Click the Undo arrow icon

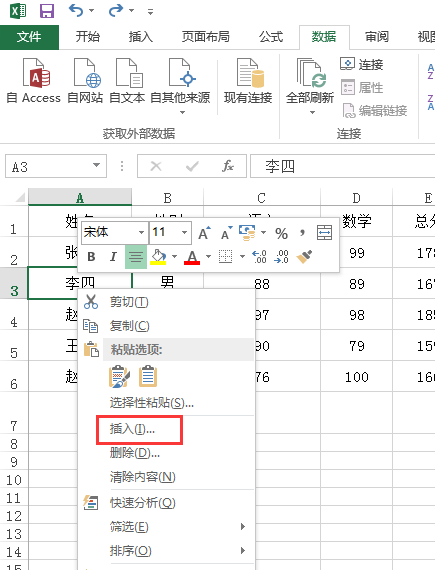tap(76, 11)
